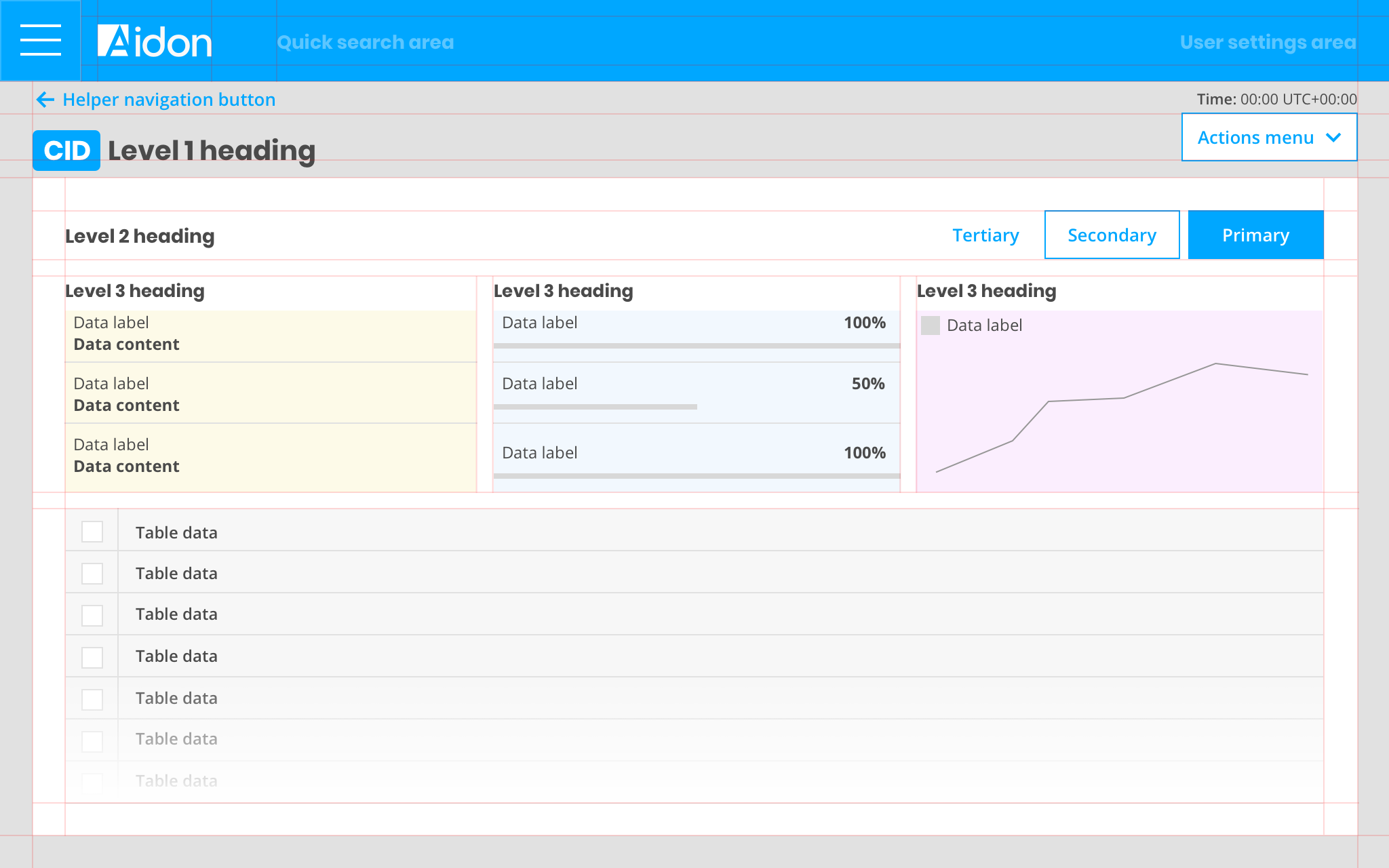The image size is (1389, 868).
Task: Open the hamburger menu
Action: point(41,41)
